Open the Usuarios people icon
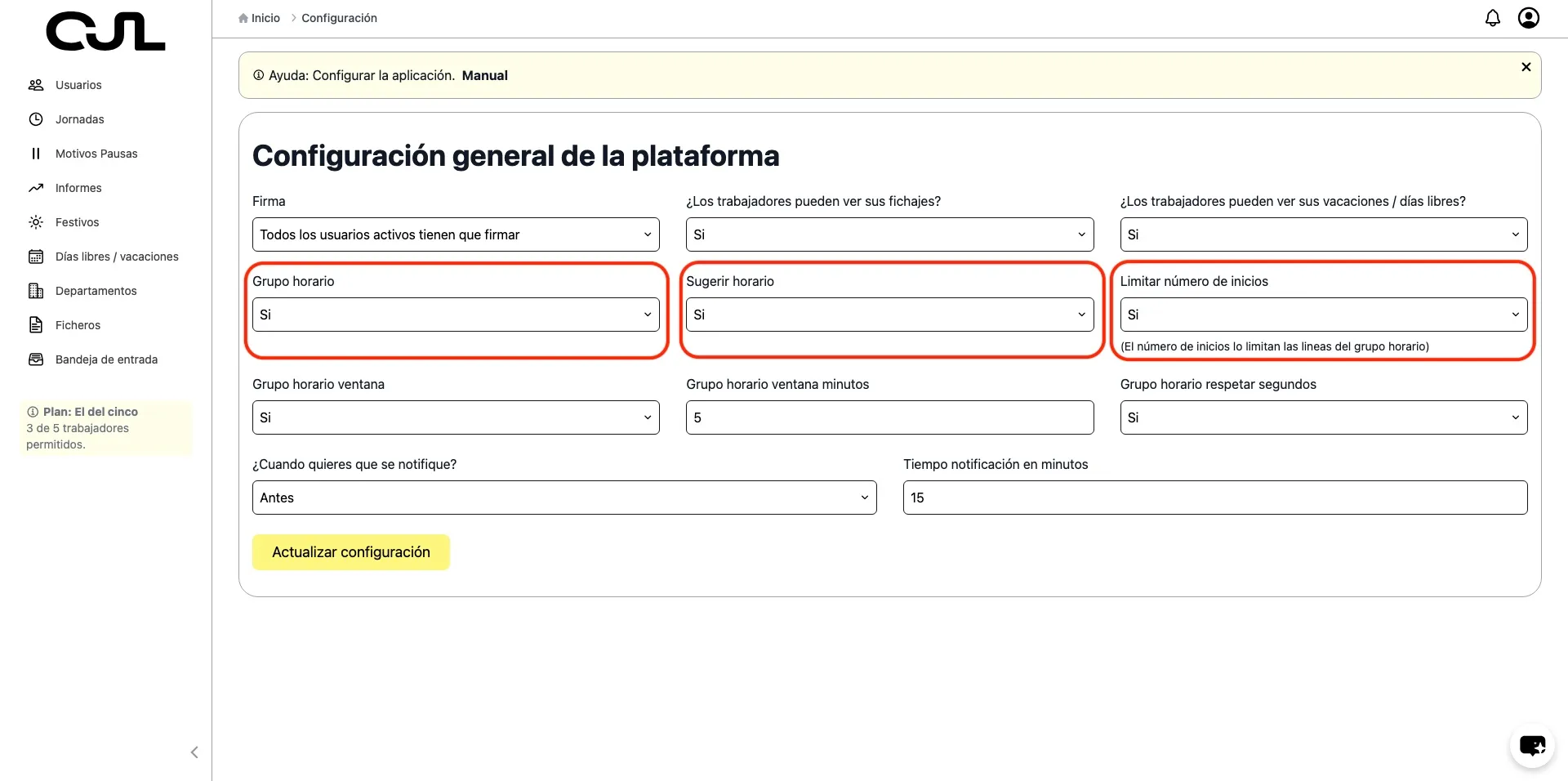Screen dimensions: 1568x781 click(36, 85)
